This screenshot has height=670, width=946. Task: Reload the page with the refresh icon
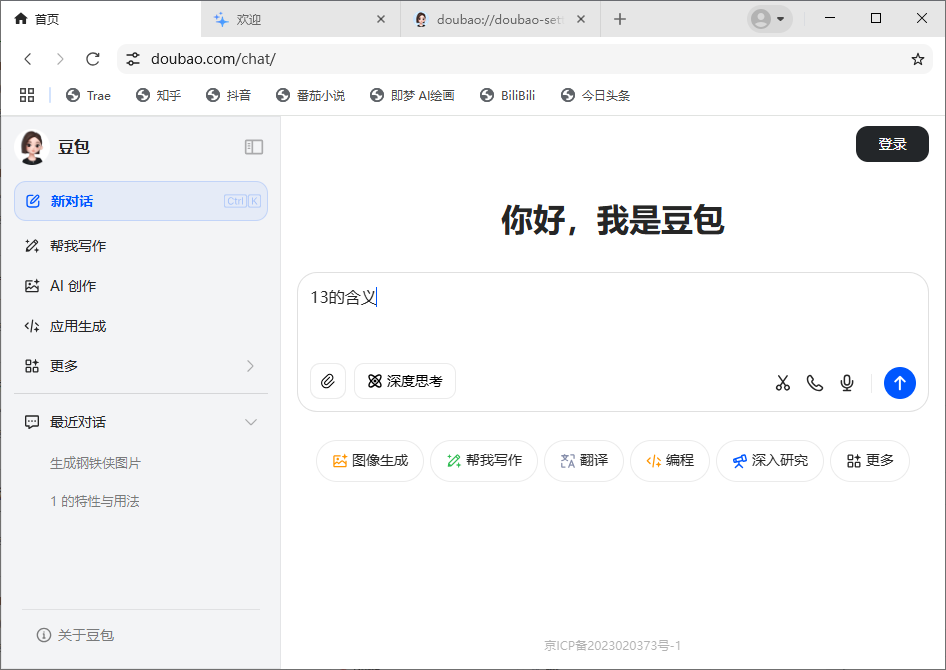[92, 58]
